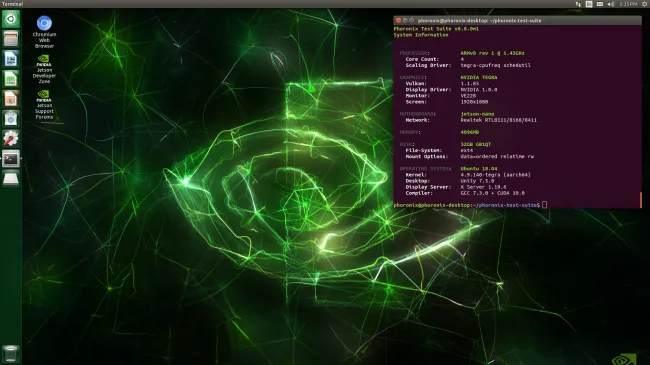Launch LibreOffice Calc from the launcher
The image size is (650, 365).
(11, 79)
